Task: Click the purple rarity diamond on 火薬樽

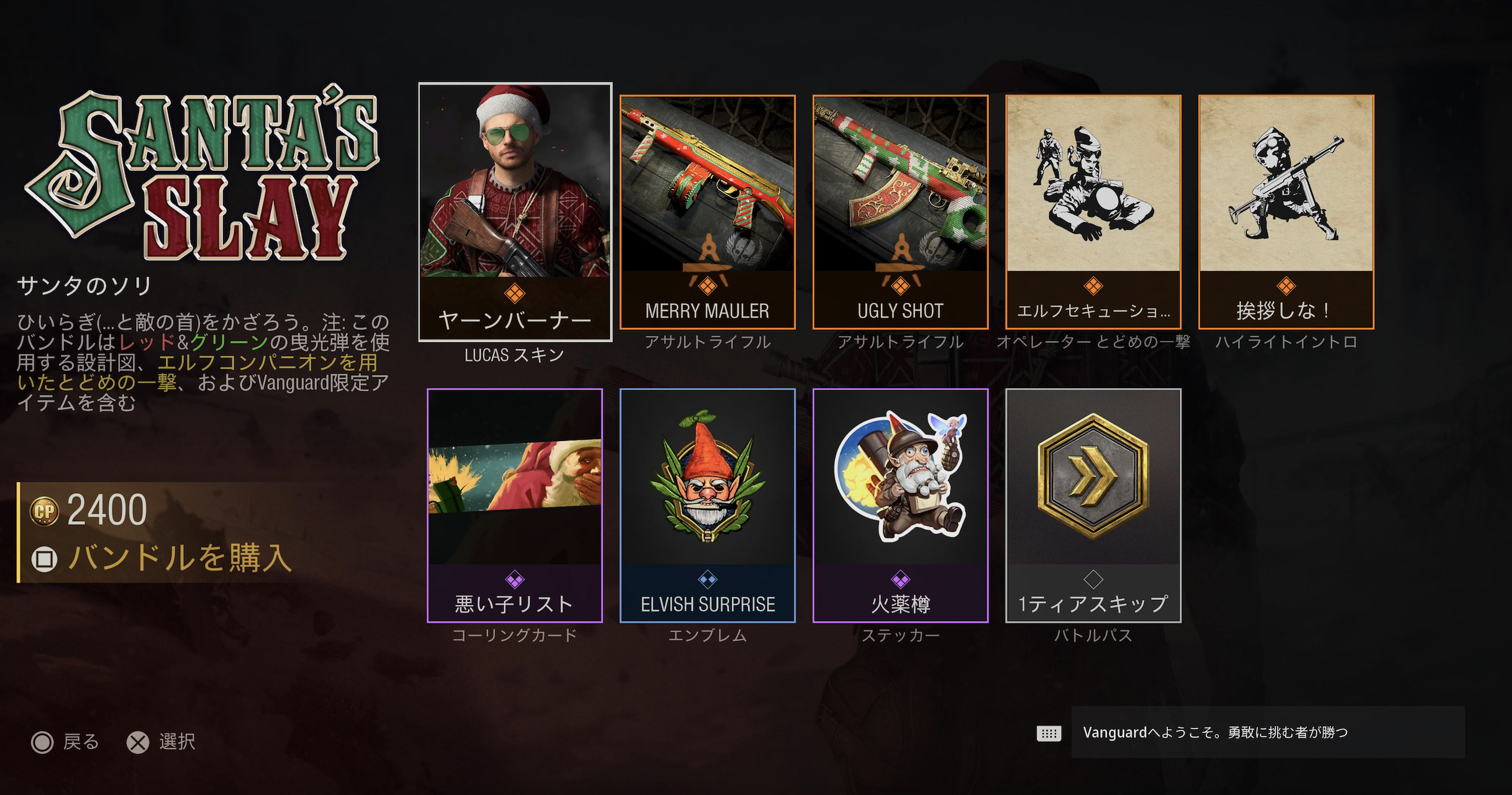Action: click(x=900, y=580)
